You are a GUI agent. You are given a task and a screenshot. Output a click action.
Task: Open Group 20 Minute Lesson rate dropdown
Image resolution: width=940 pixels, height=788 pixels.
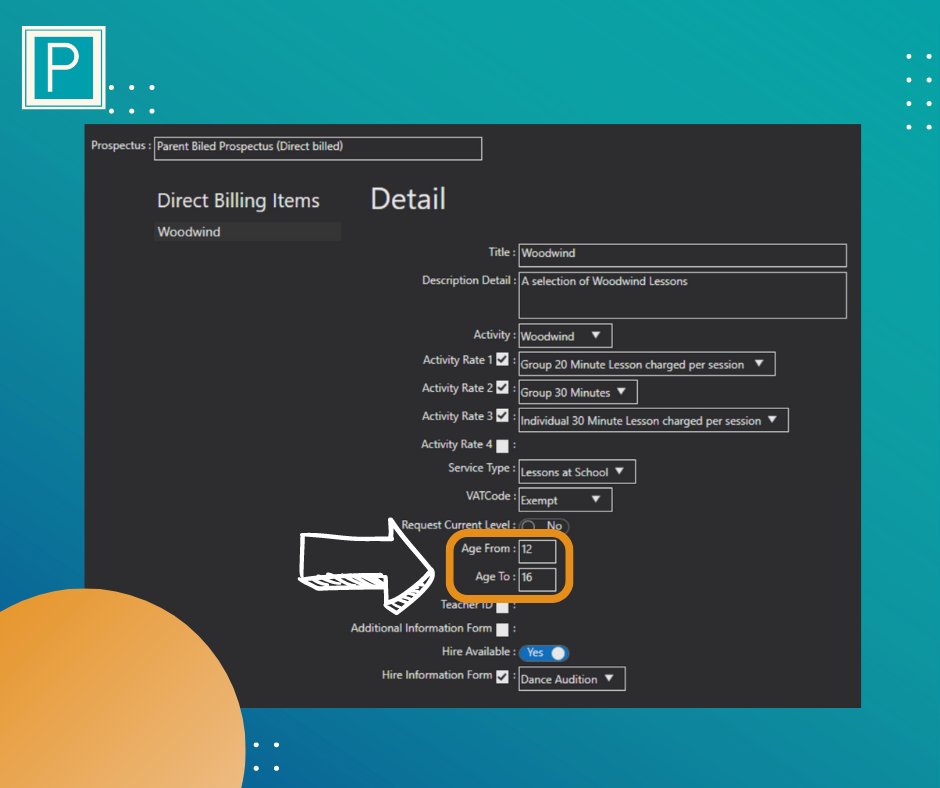coord(646,364)
